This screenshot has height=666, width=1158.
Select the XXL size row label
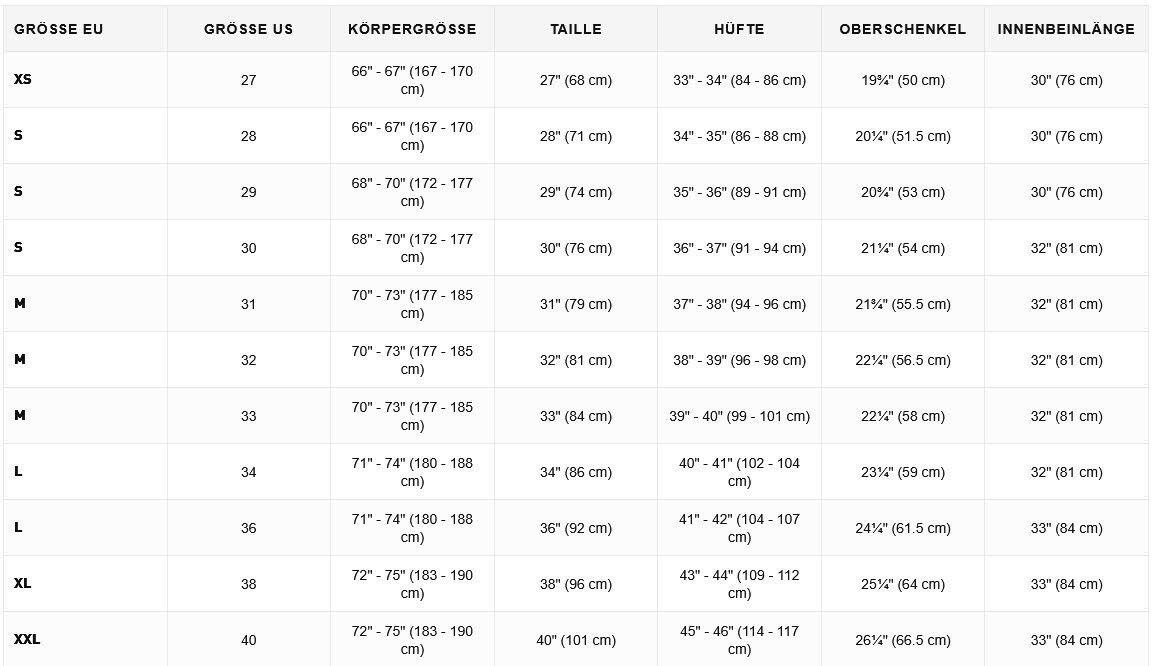click(x=27, y=639)
